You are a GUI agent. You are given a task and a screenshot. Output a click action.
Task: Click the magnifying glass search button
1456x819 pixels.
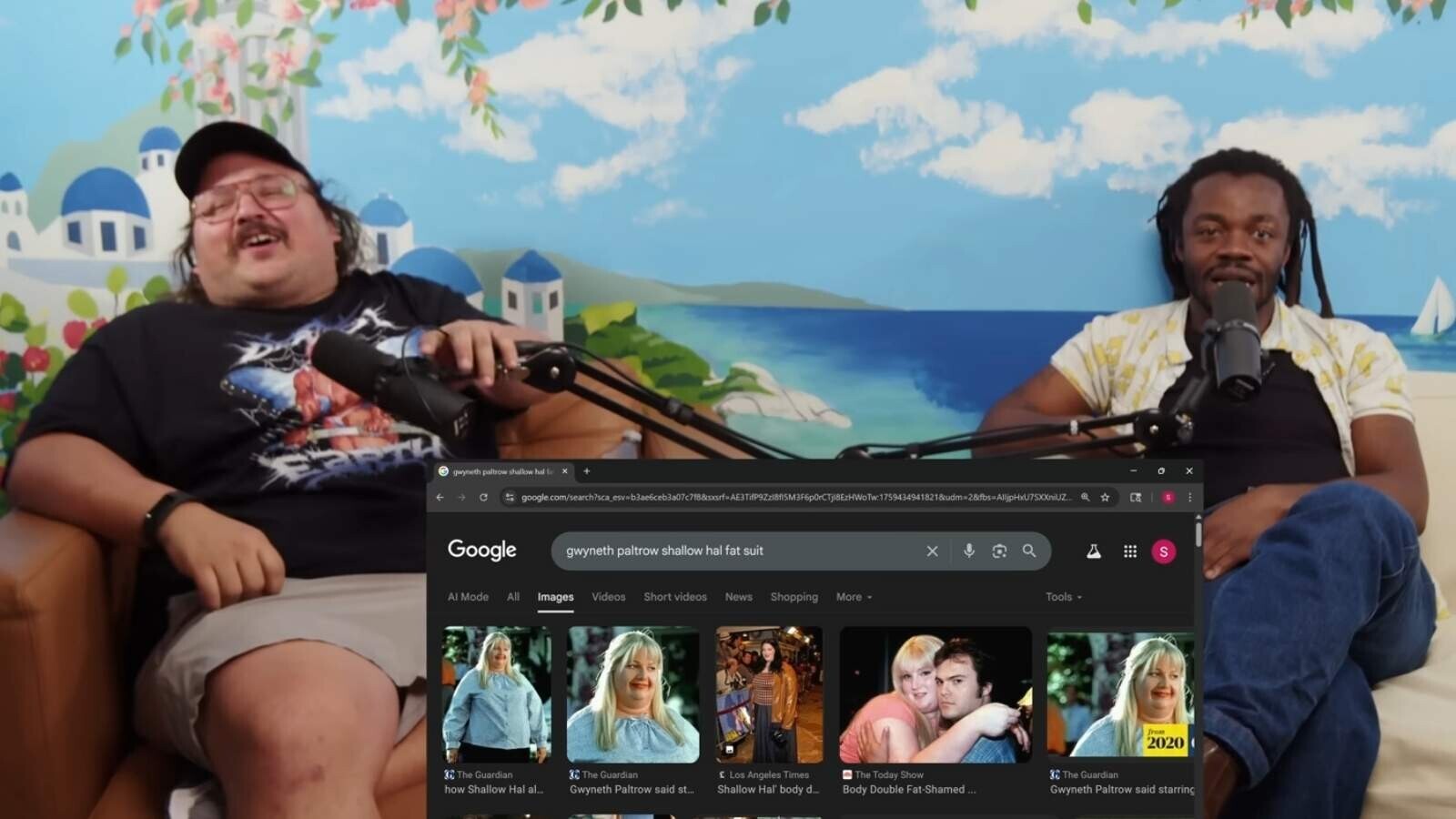1029,551
